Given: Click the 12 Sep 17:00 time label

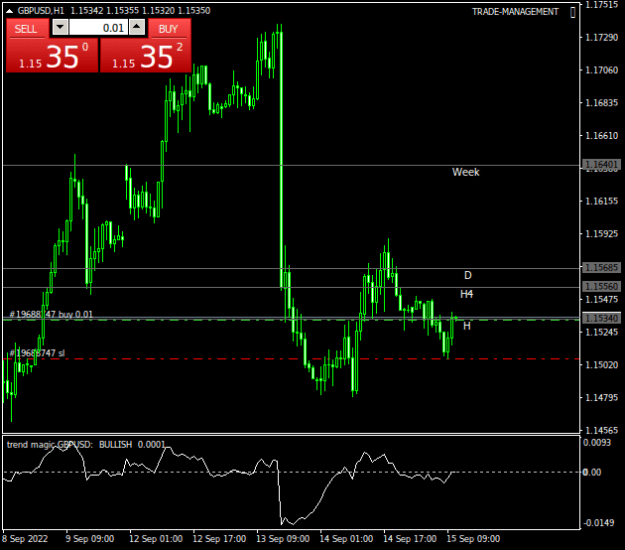Looking at the screenshot, I should [x=219, y=539].
